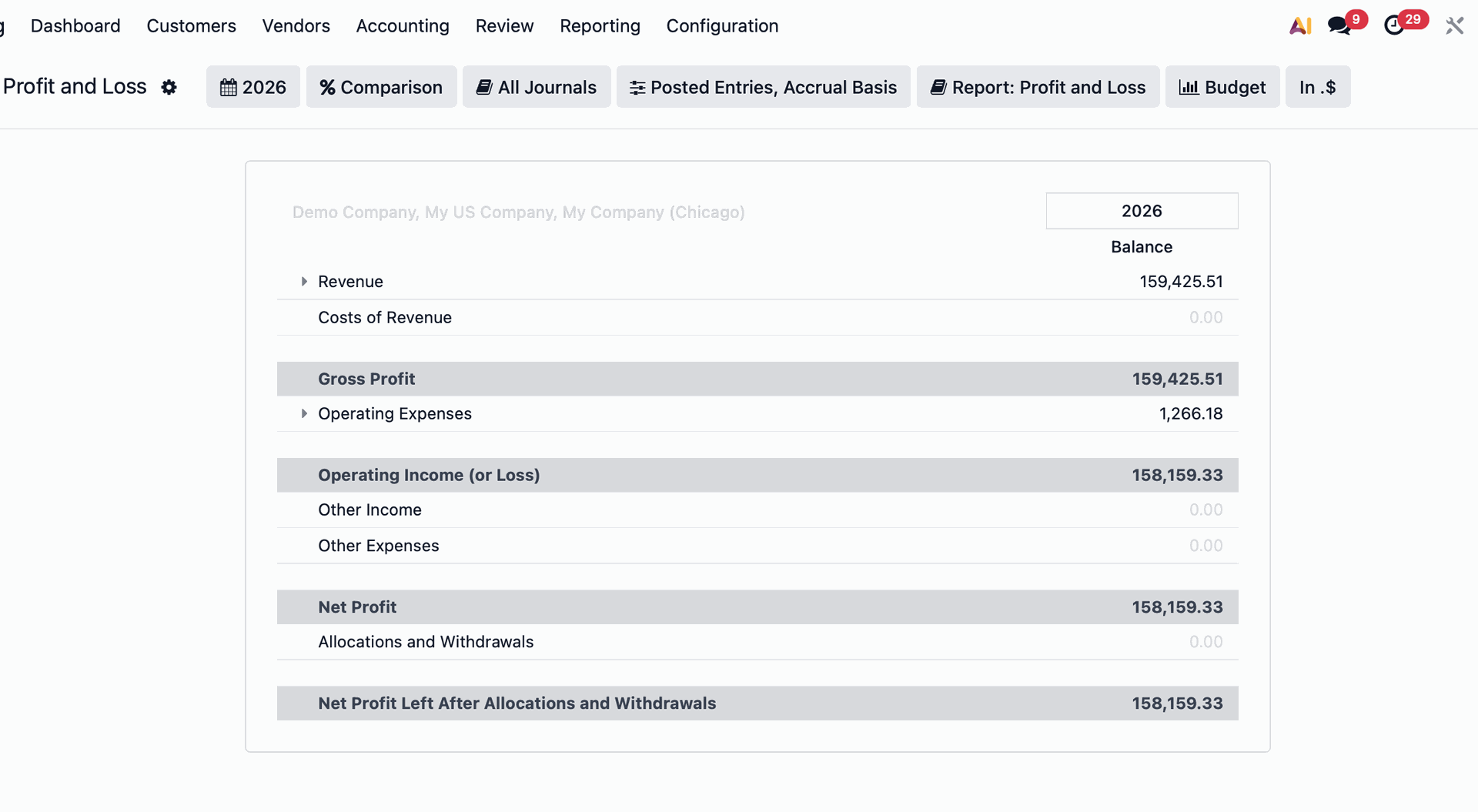Click the wrench and screwdriver debug icon
This screenshot has width=1478, height=812.
point(1454,26)
